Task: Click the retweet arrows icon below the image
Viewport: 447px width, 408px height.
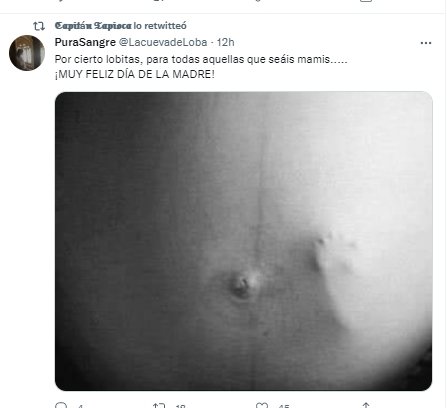Action: (x=159, y=405)
